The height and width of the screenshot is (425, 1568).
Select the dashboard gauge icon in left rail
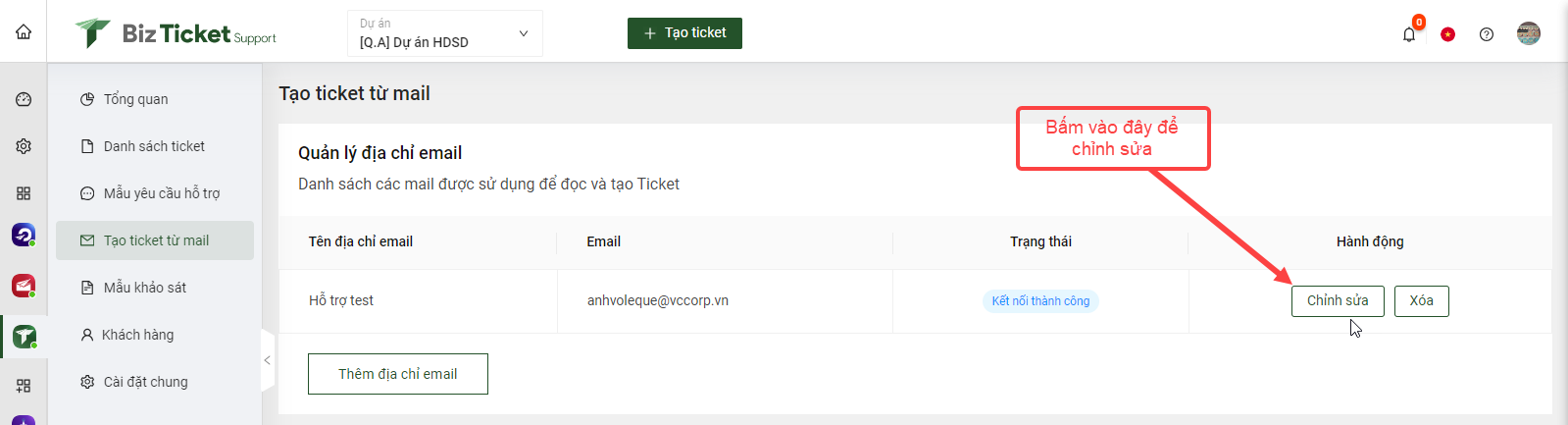(x=24, y=99)
